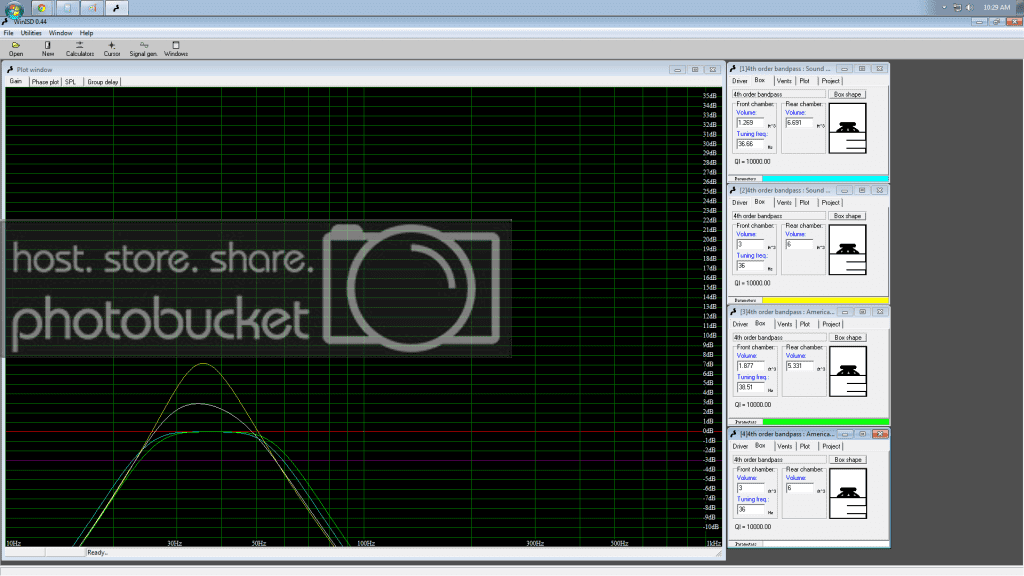This screenshot has height=576, width=1024.
Task: Open Project tab in project [1]
Action: coord(831,81)
